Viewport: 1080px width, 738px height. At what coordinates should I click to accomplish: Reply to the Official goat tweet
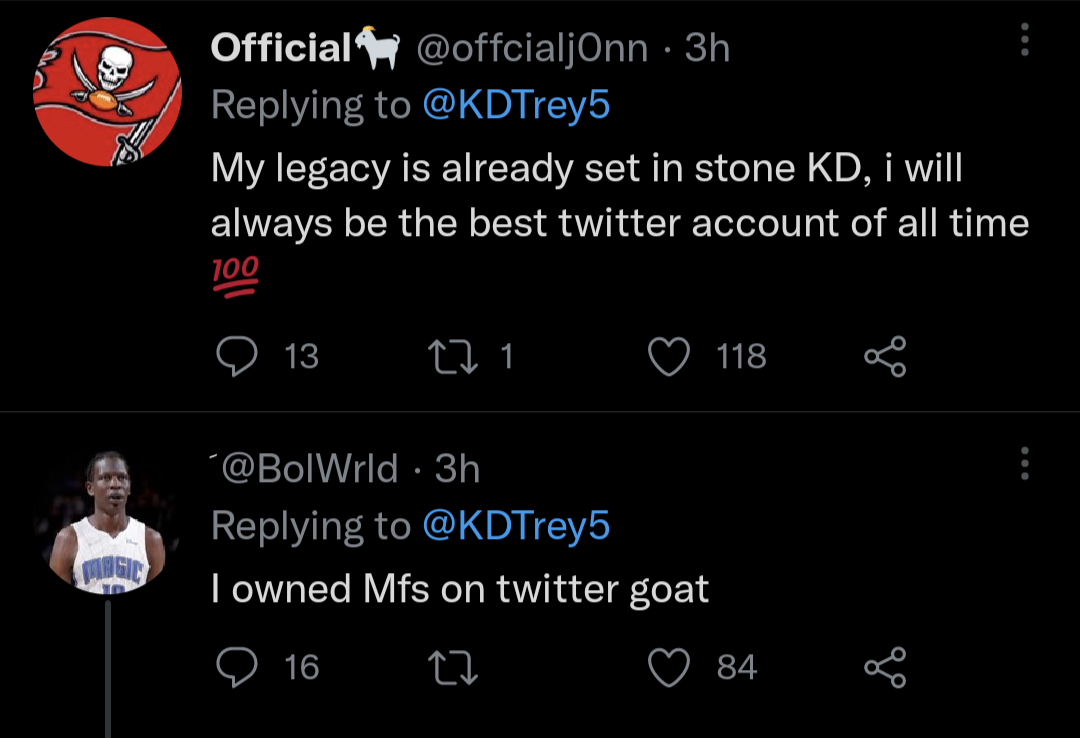pos(236,356)
